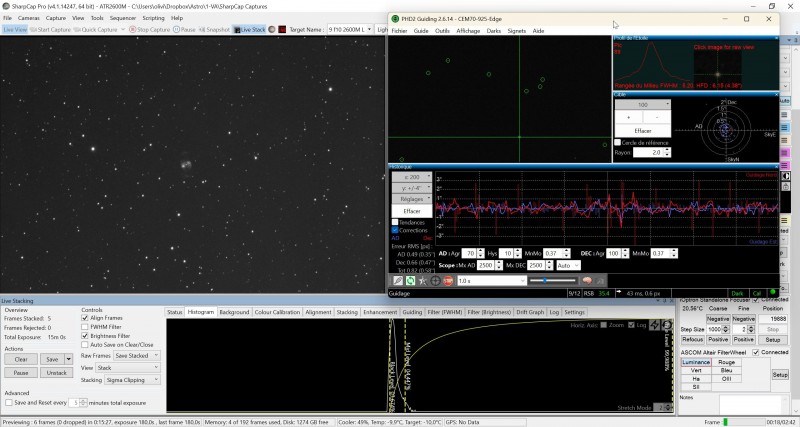Click the red square icon left of Target Name

tap(282, 30)
